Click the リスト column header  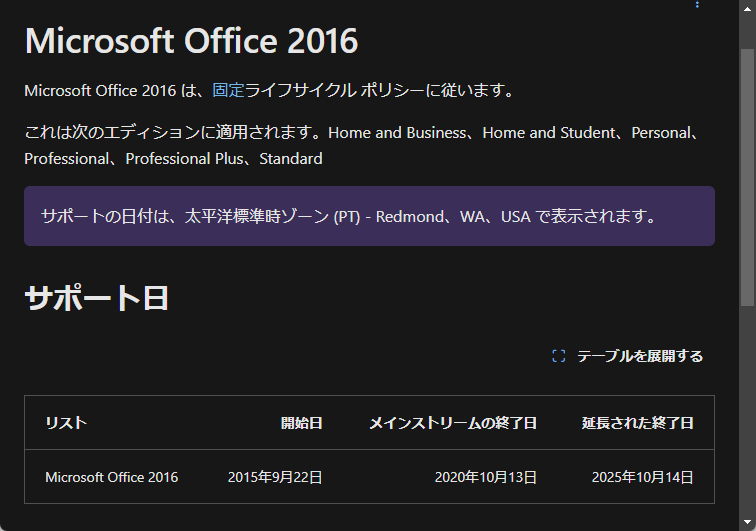pos(66,423)
